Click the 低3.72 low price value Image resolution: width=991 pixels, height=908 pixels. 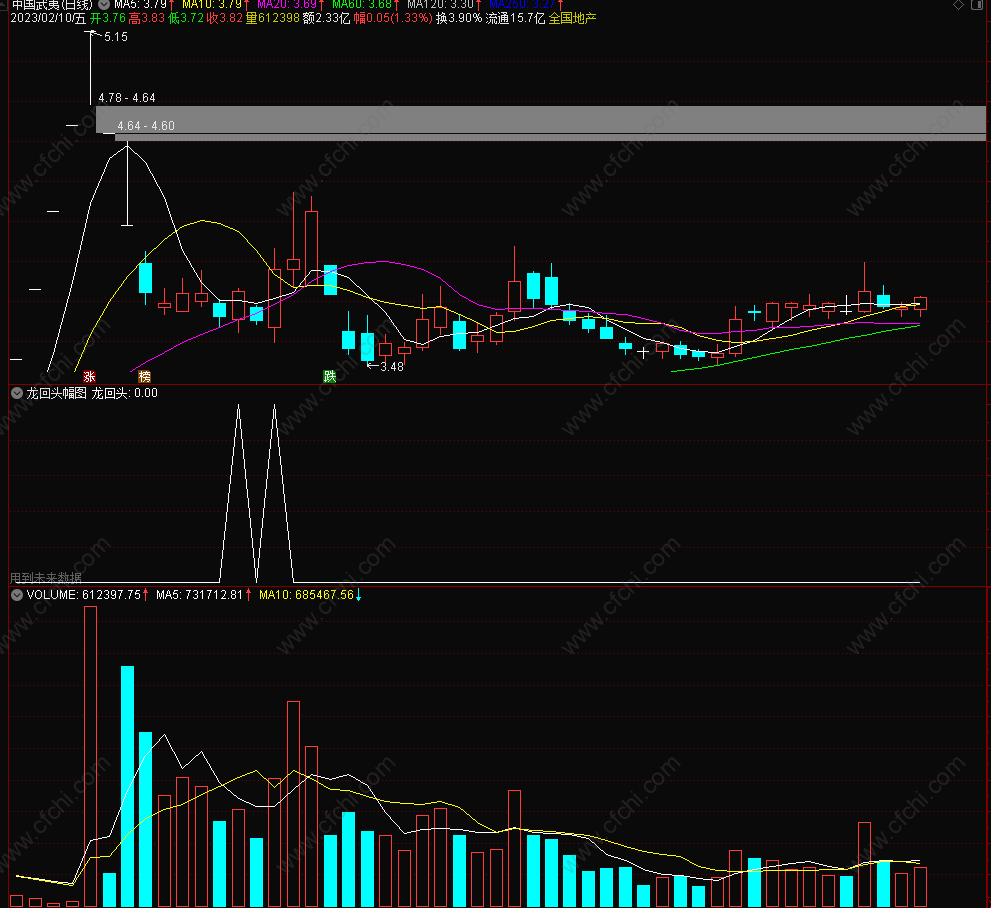(x=186, y=18)
